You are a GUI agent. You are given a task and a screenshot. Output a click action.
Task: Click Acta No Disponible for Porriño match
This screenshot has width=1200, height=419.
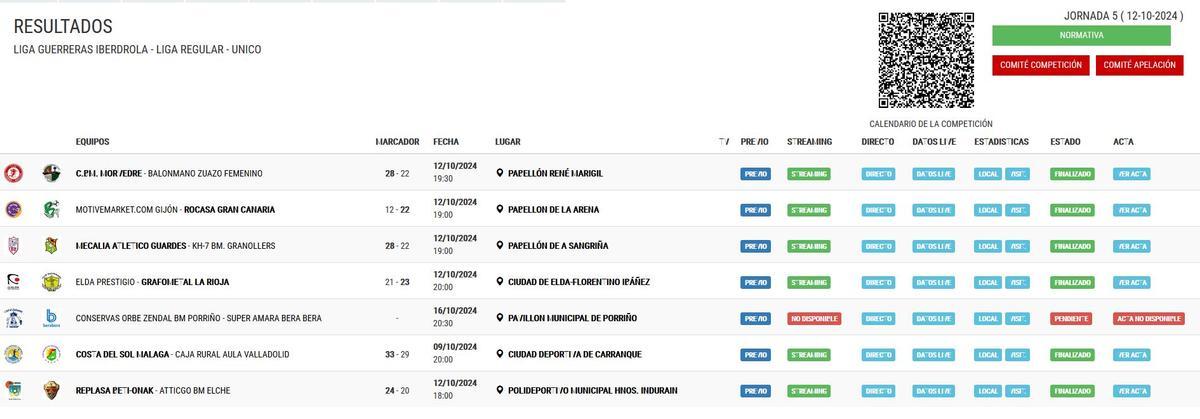point(1148,318)
